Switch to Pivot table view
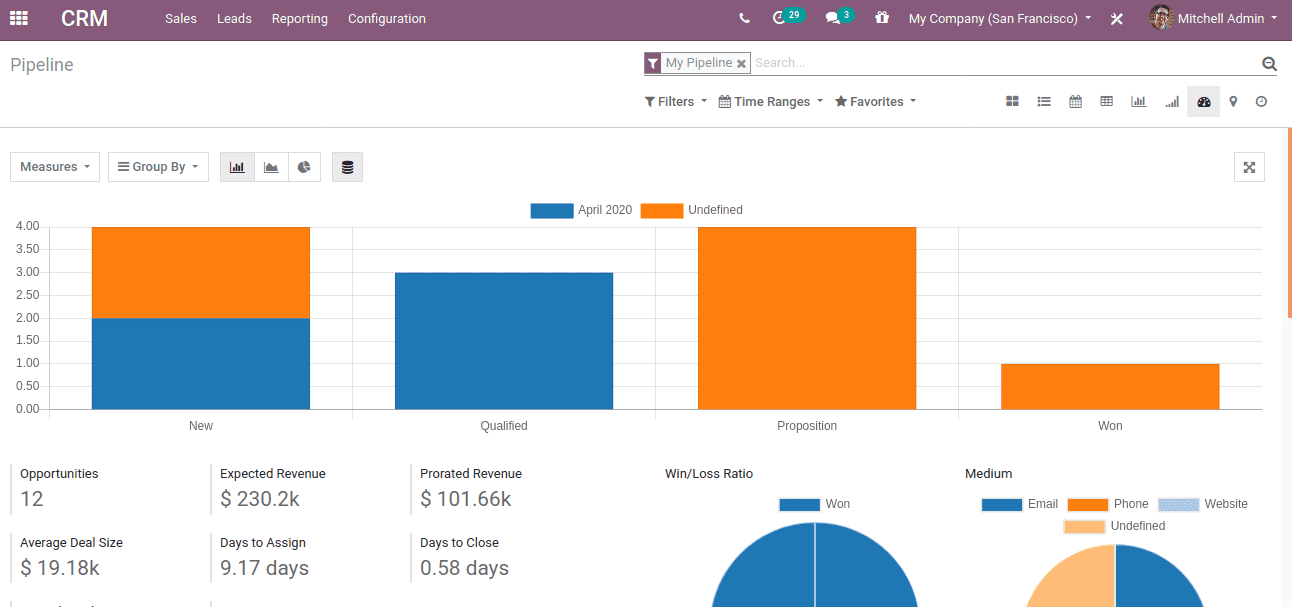The width and height of the screenshot is (1292, 607). pos(1106,101)
